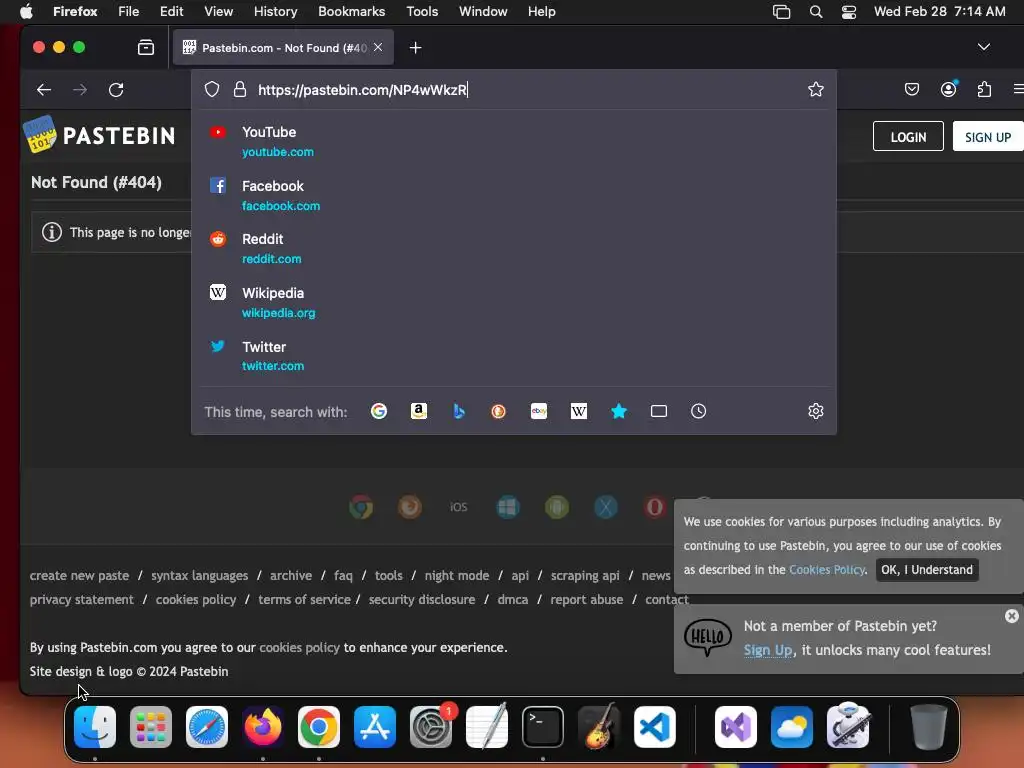Click the tracking protection shield icon
This screenshot has width=1024, height=768.
[x=212, y=89]
